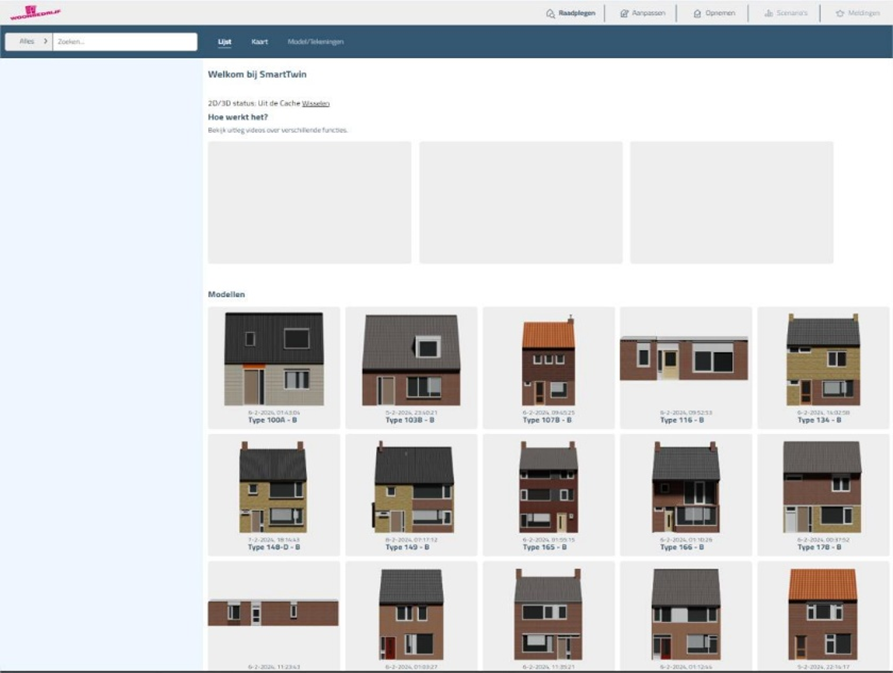Viewport: 893px width, 673px height.
Task: Open the Type 166 - B model
Action: (685, 494)
